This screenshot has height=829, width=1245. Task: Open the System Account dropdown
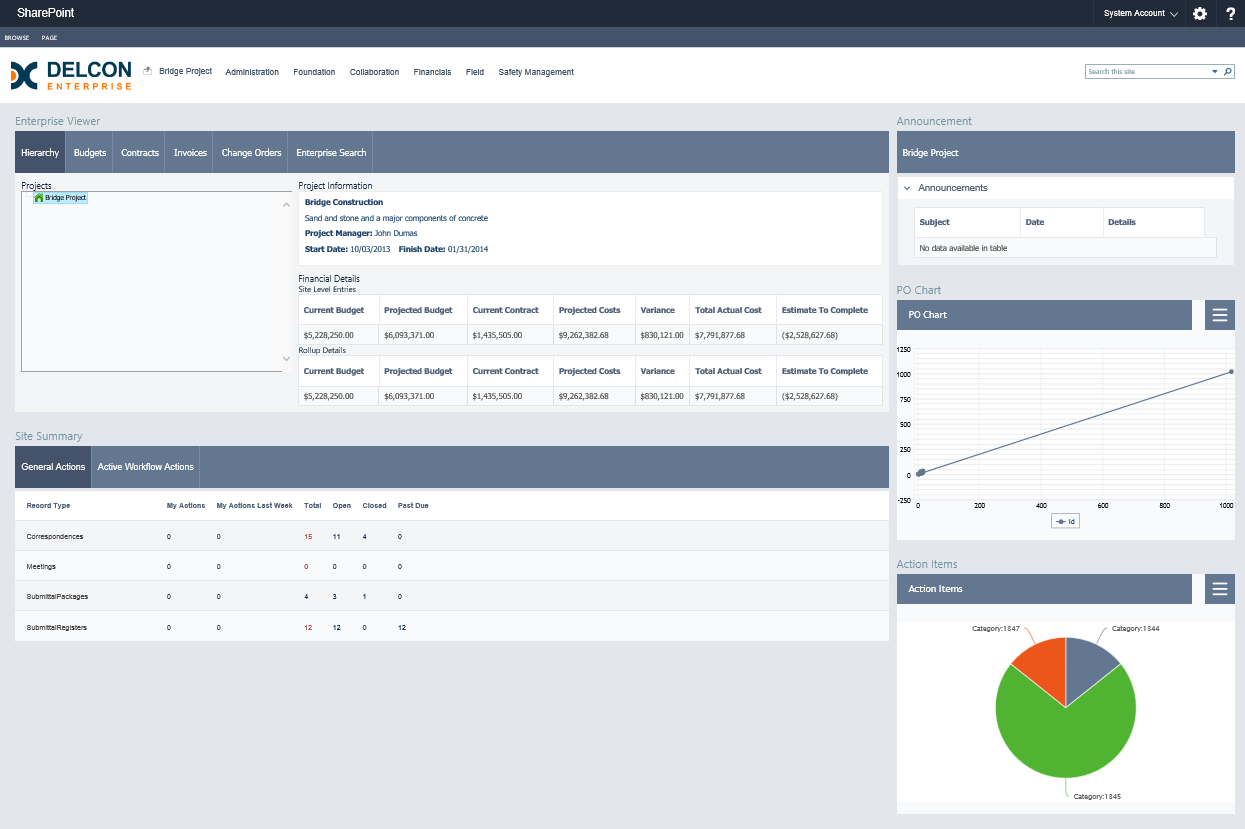(1139, 14)
